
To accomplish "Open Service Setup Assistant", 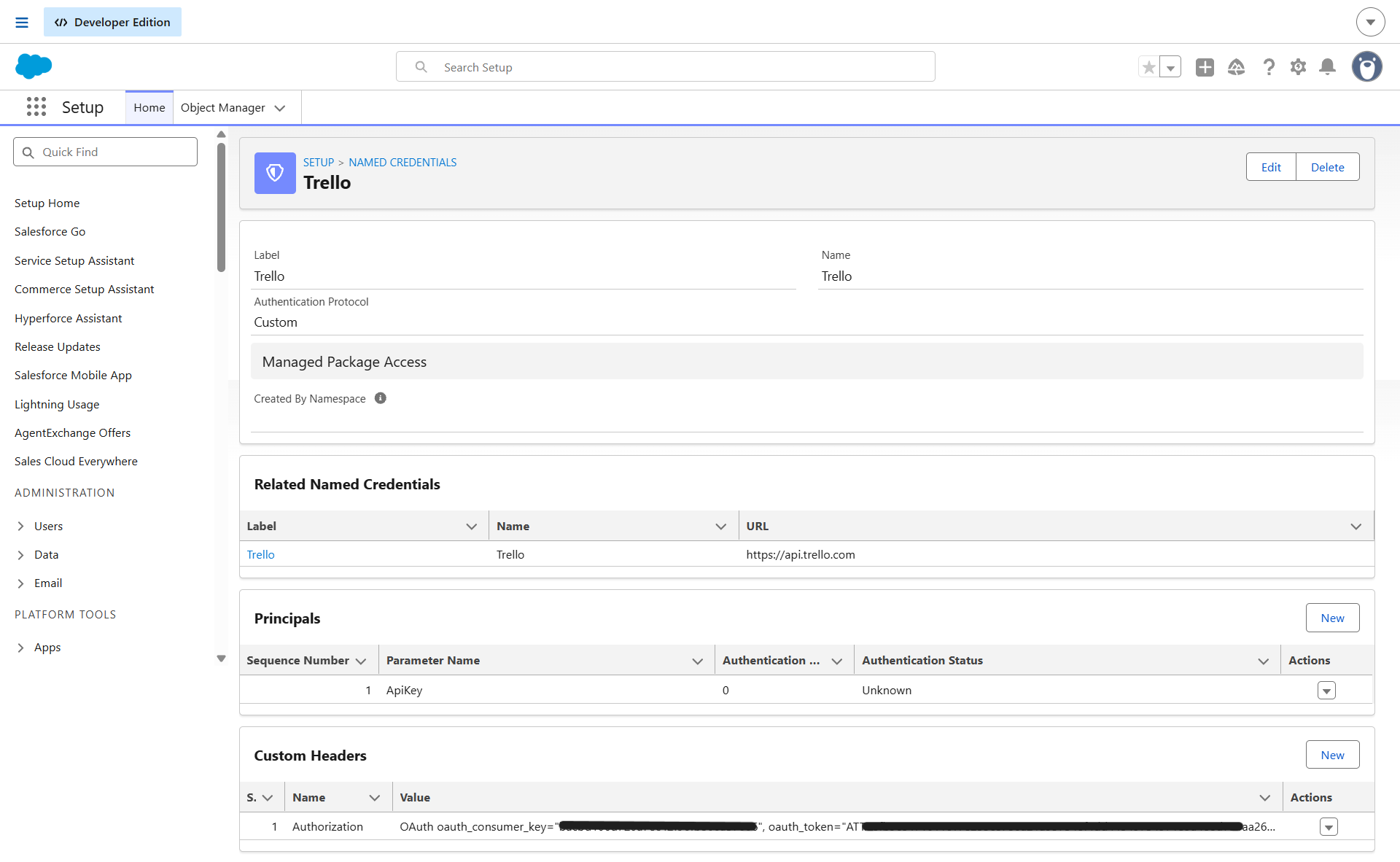I will (x=74, y=260).
